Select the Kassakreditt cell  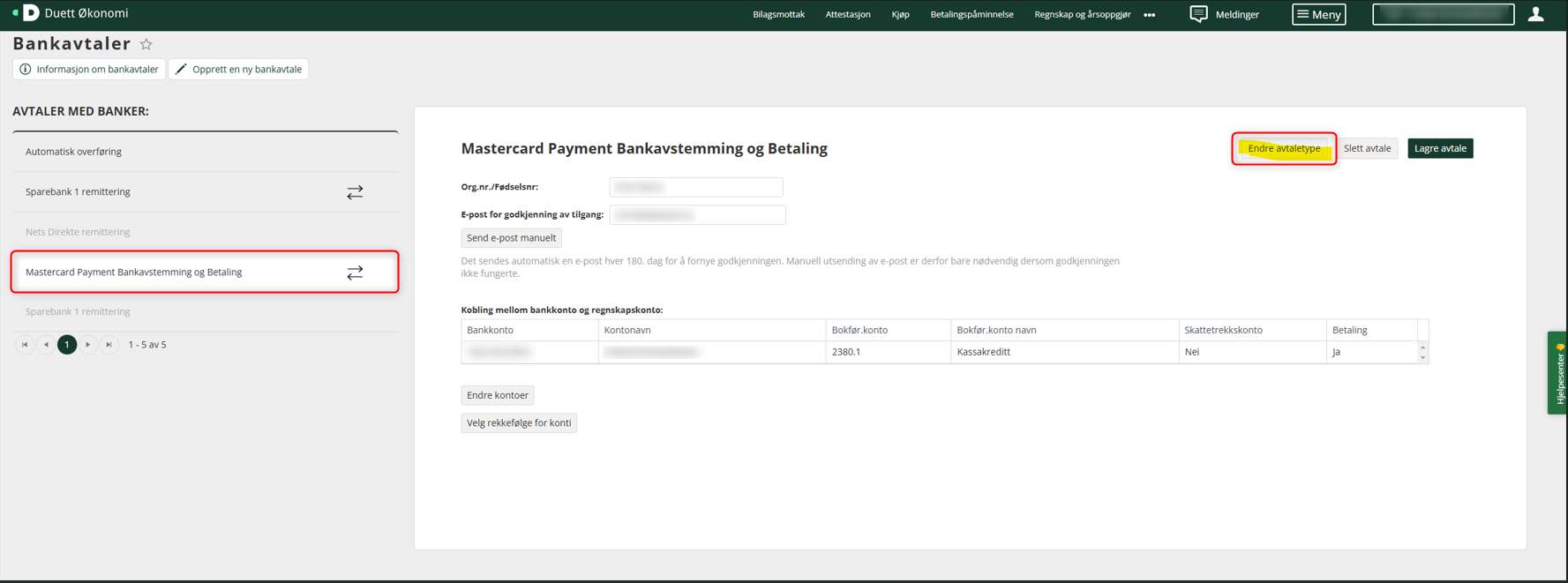(x=1064, y=352)
